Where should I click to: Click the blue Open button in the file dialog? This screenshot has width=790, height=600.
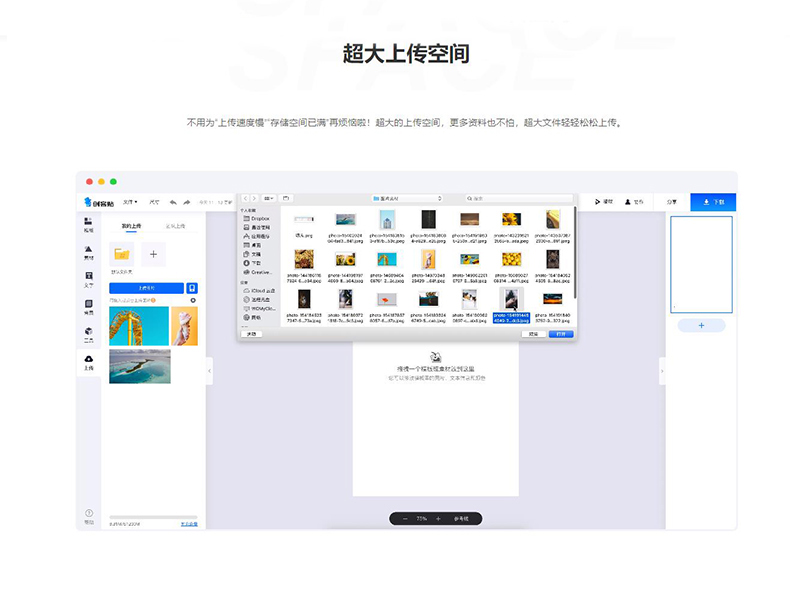561,334
